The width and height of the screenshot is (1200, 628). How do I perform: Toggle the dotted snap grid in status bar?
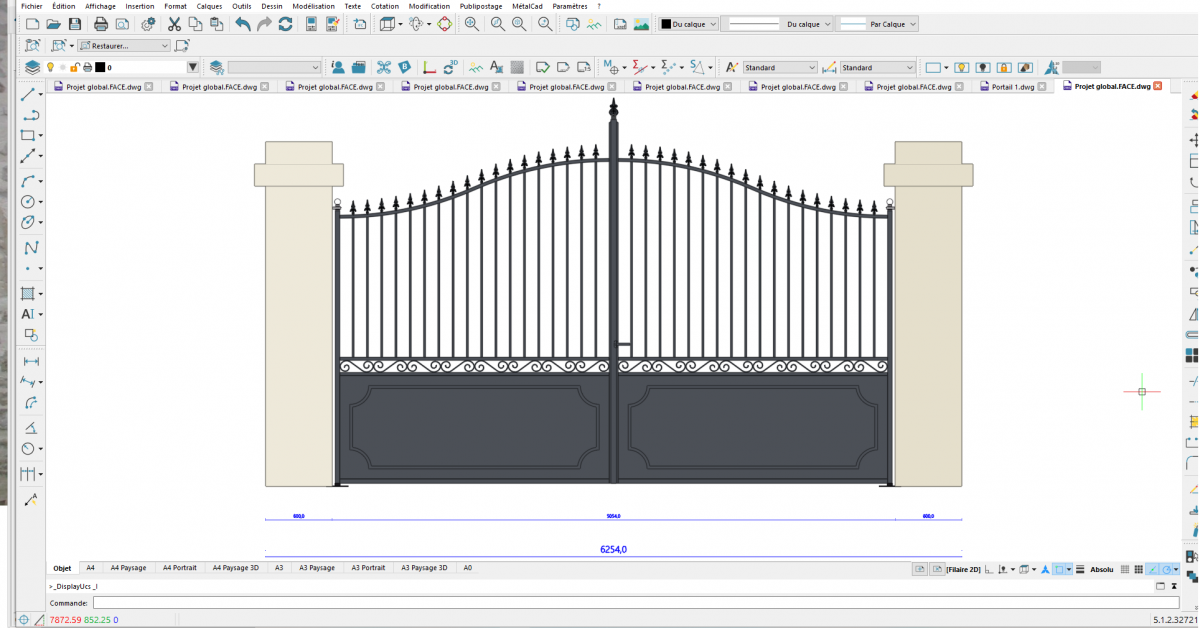point(1139,569)
